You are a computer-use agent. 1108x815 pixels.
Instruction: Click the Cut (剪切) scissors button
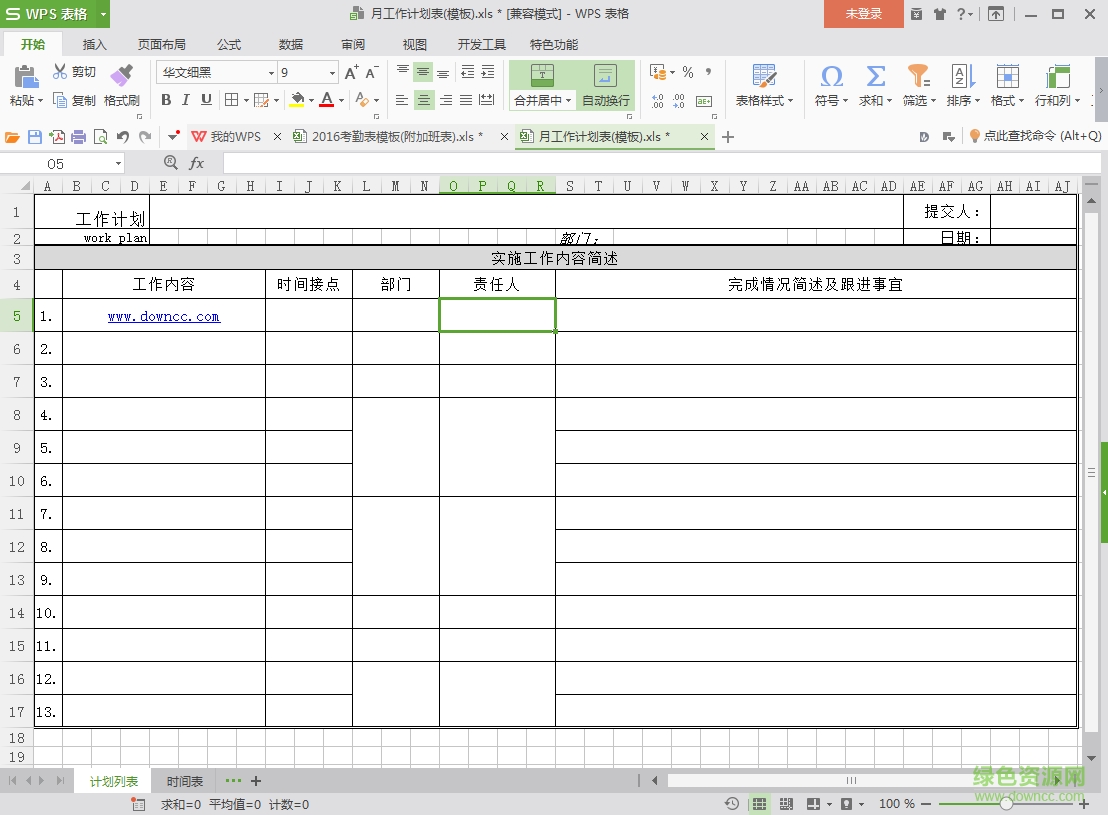tap(74, 71)
